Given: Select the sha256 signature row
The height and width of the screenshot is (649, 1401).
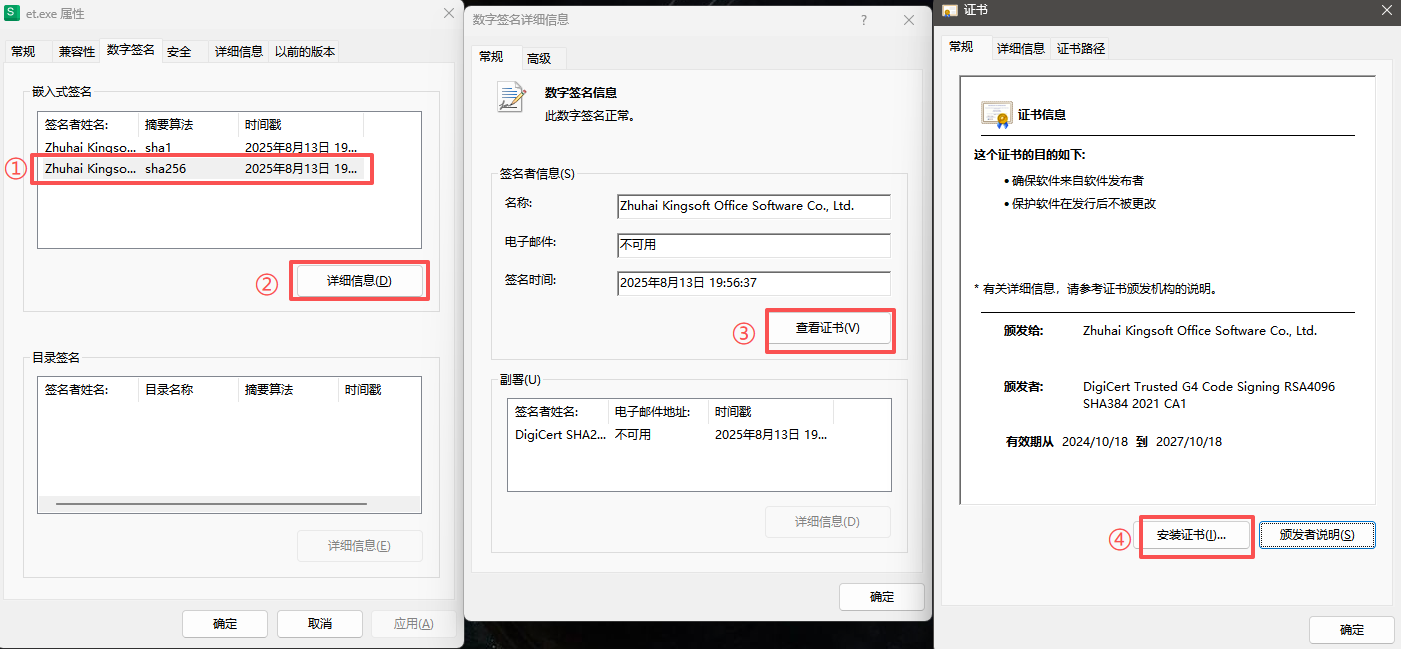Looking at the screenshot, I should pos(200,169).
